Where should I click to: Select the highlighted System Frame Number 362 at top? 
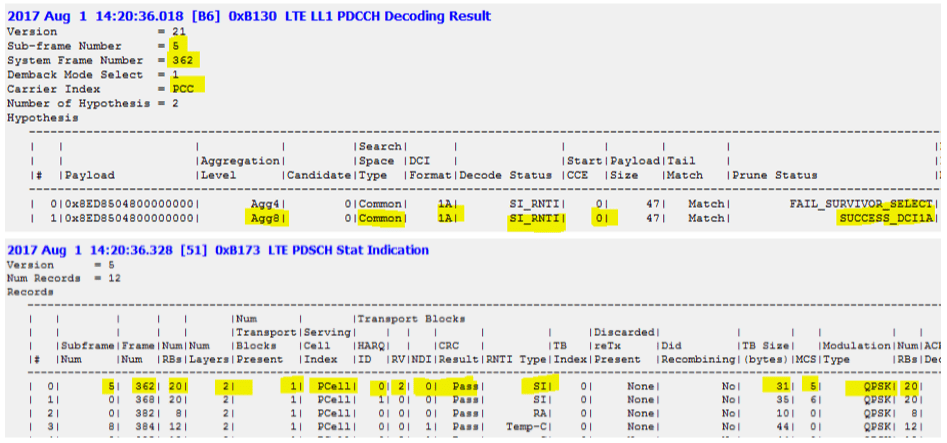coord(180,59)
